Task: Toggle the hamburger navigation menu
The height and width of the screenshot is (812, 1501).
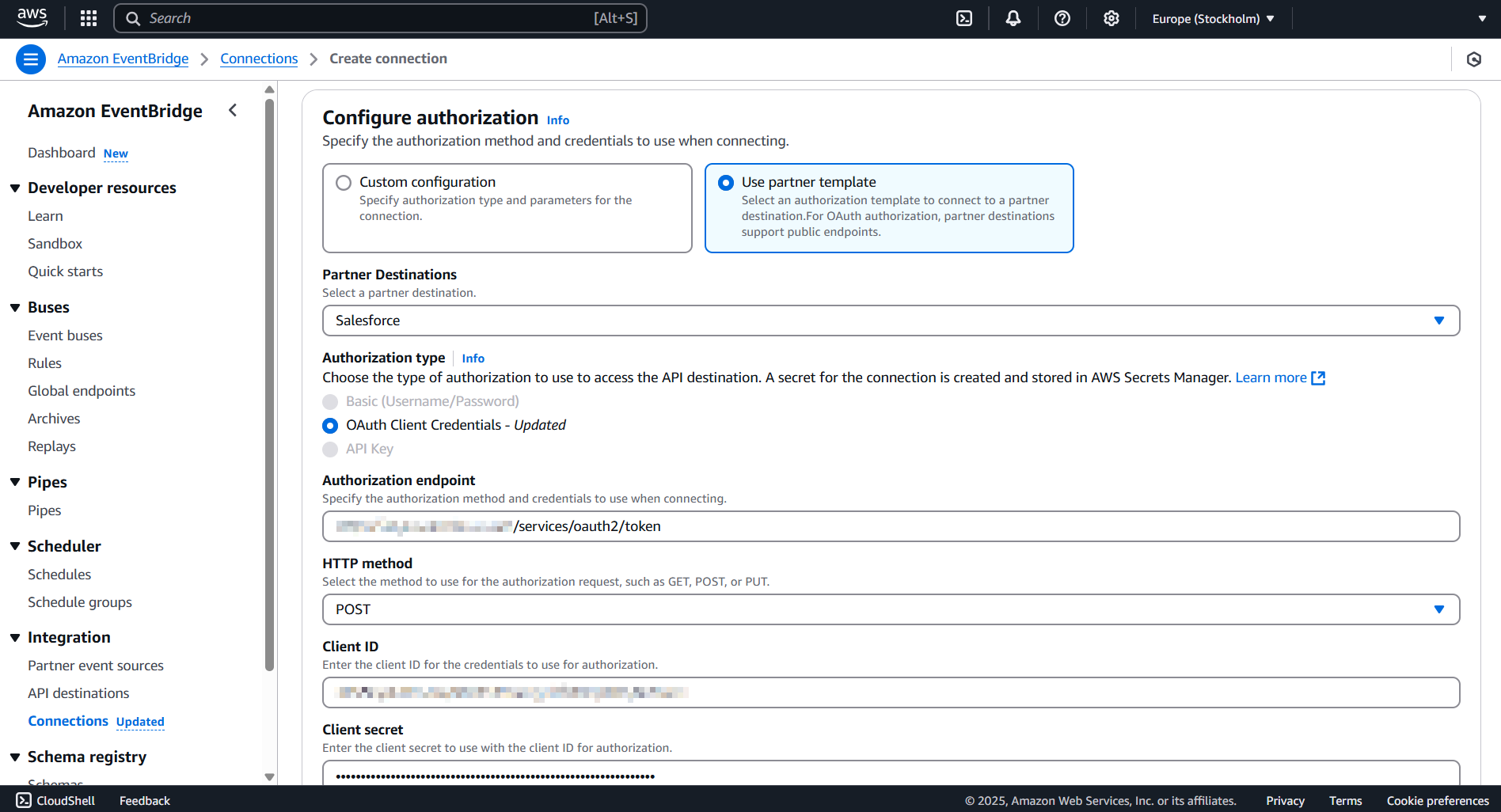Action: pyautogui.click(x=31, y=59)
